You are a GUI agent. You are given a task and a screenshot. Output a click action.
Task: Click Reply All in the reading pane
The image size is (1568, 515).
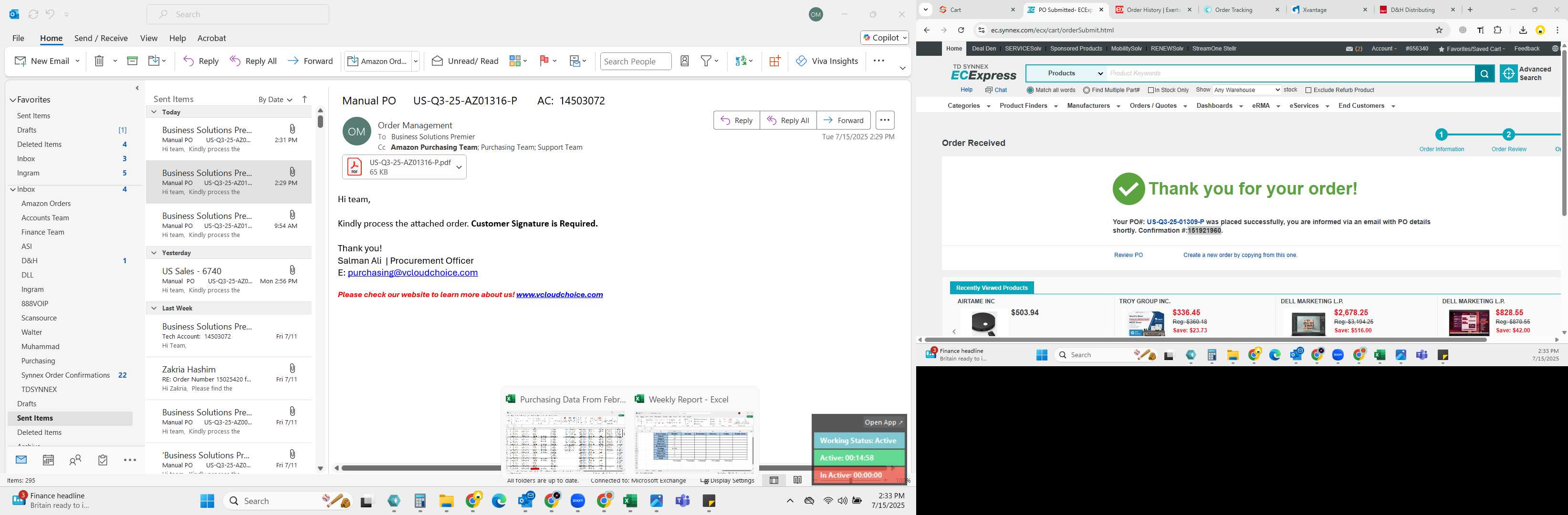coord(788,120)
